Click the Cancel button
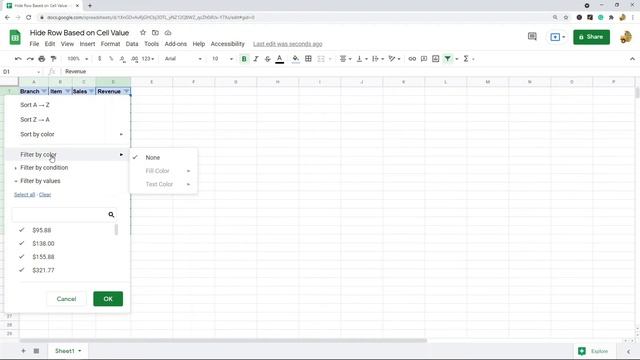 [66, 299]
